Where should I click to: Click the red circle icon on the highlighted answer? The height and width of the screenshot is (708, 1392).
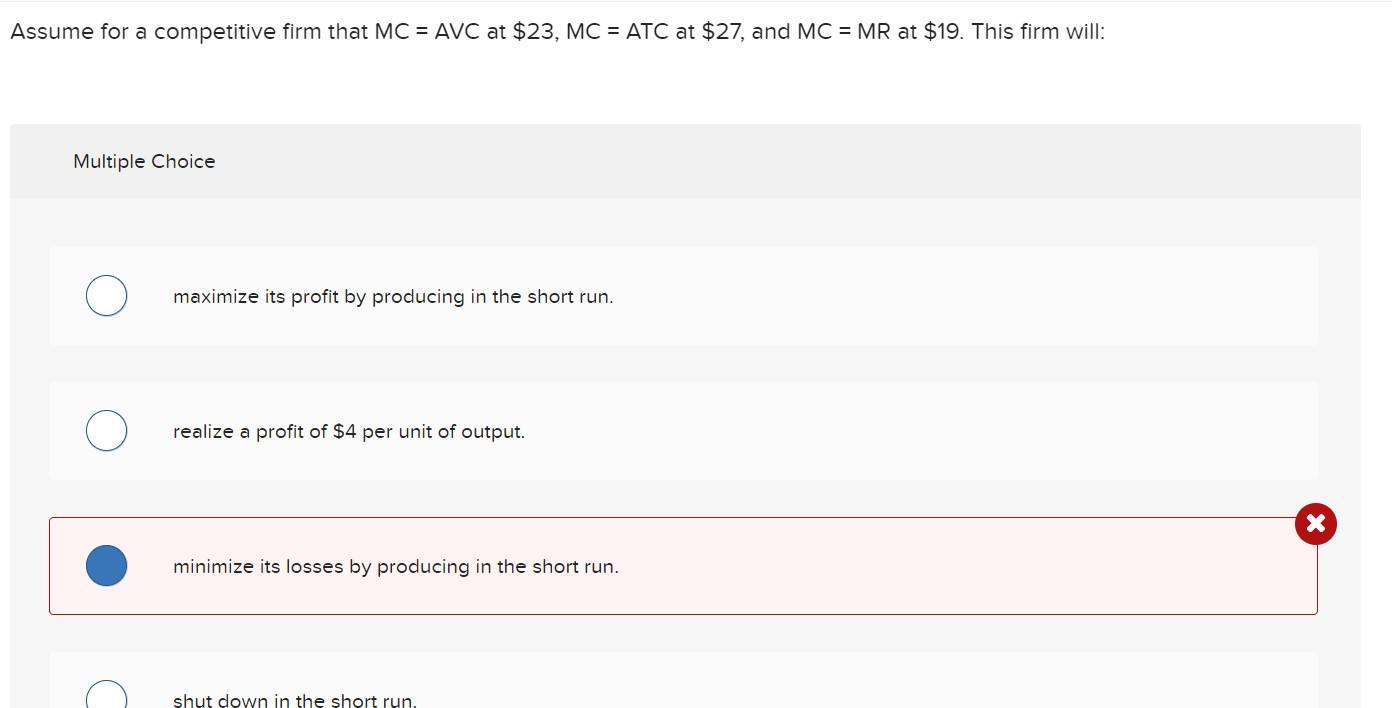point(1315,523)
